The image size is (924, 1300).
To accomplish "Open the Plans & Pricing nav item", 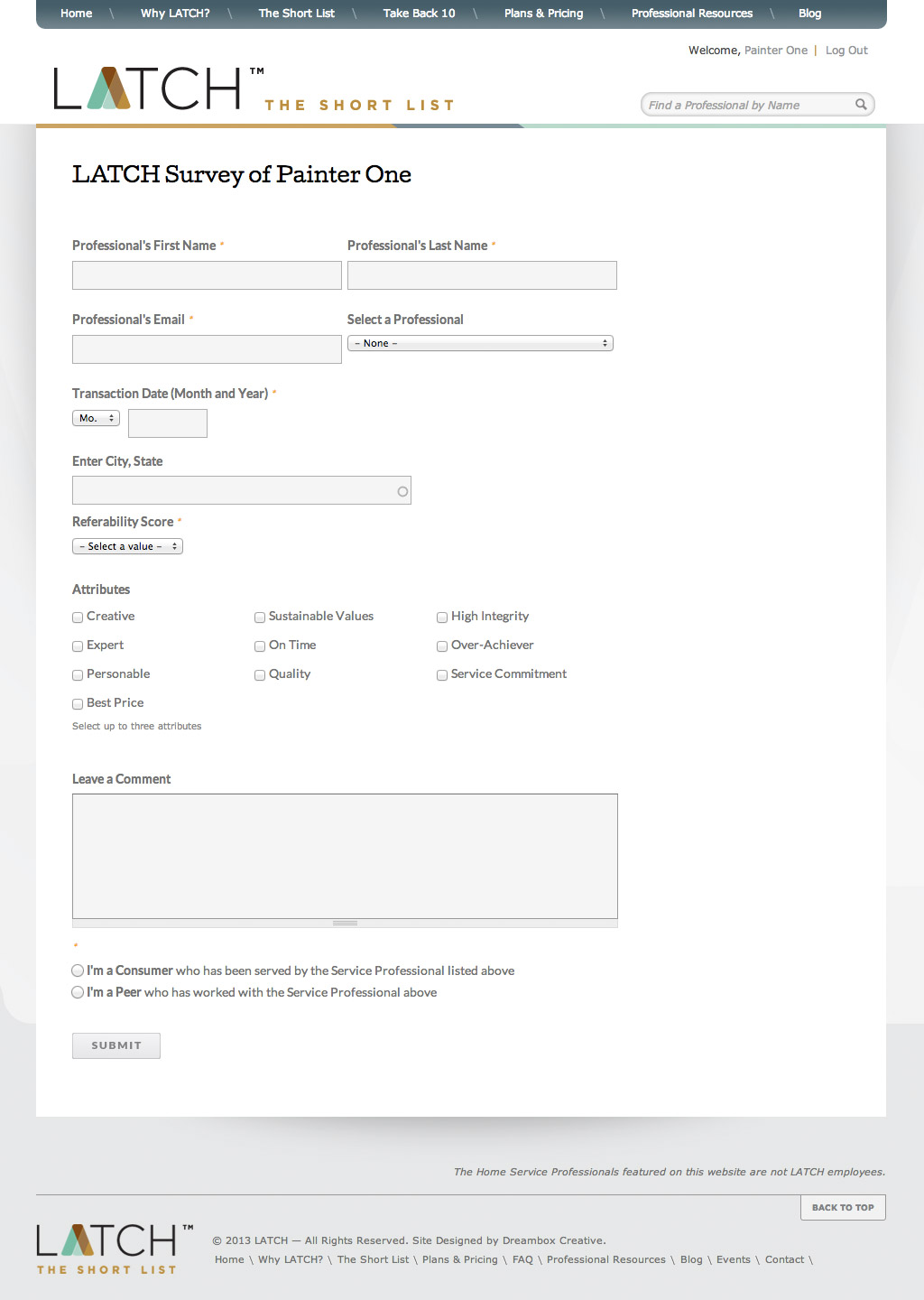I will pos(543,14).
